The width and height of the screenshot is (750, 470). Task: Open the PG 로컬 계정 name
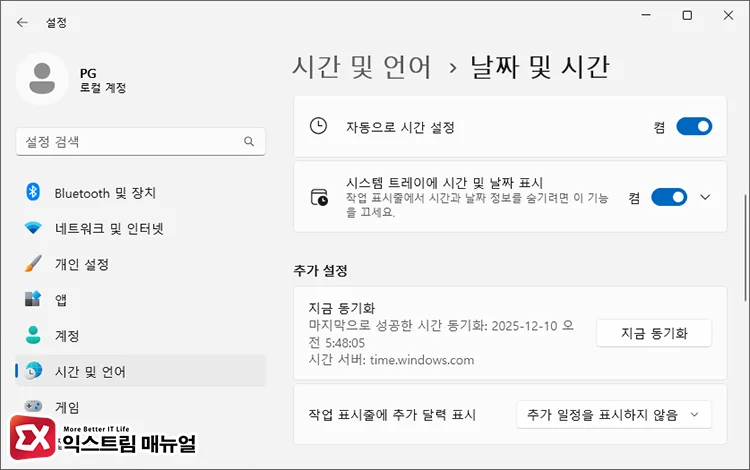point(102,80)
